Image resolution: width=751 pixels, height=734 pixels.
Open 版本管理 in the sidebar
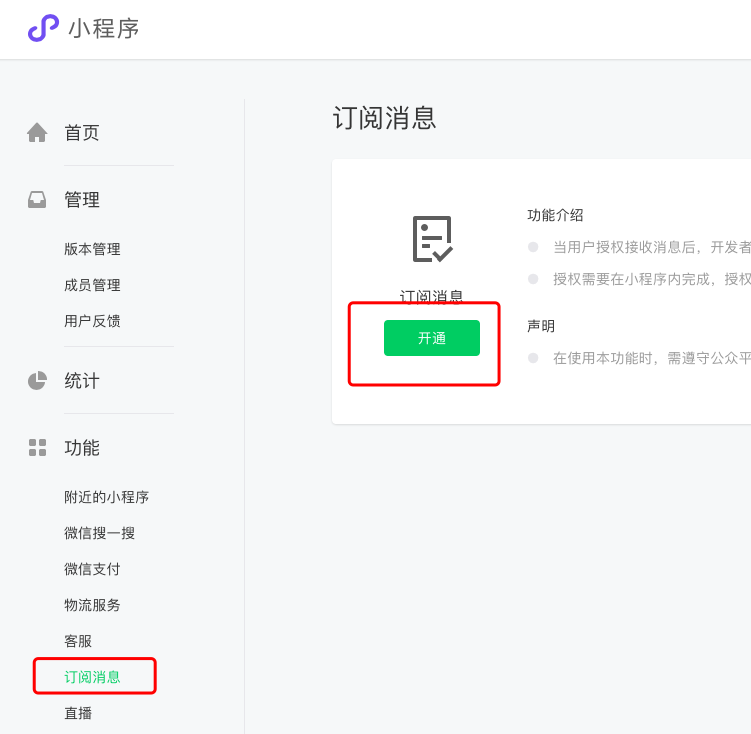(x=92, y=249)
